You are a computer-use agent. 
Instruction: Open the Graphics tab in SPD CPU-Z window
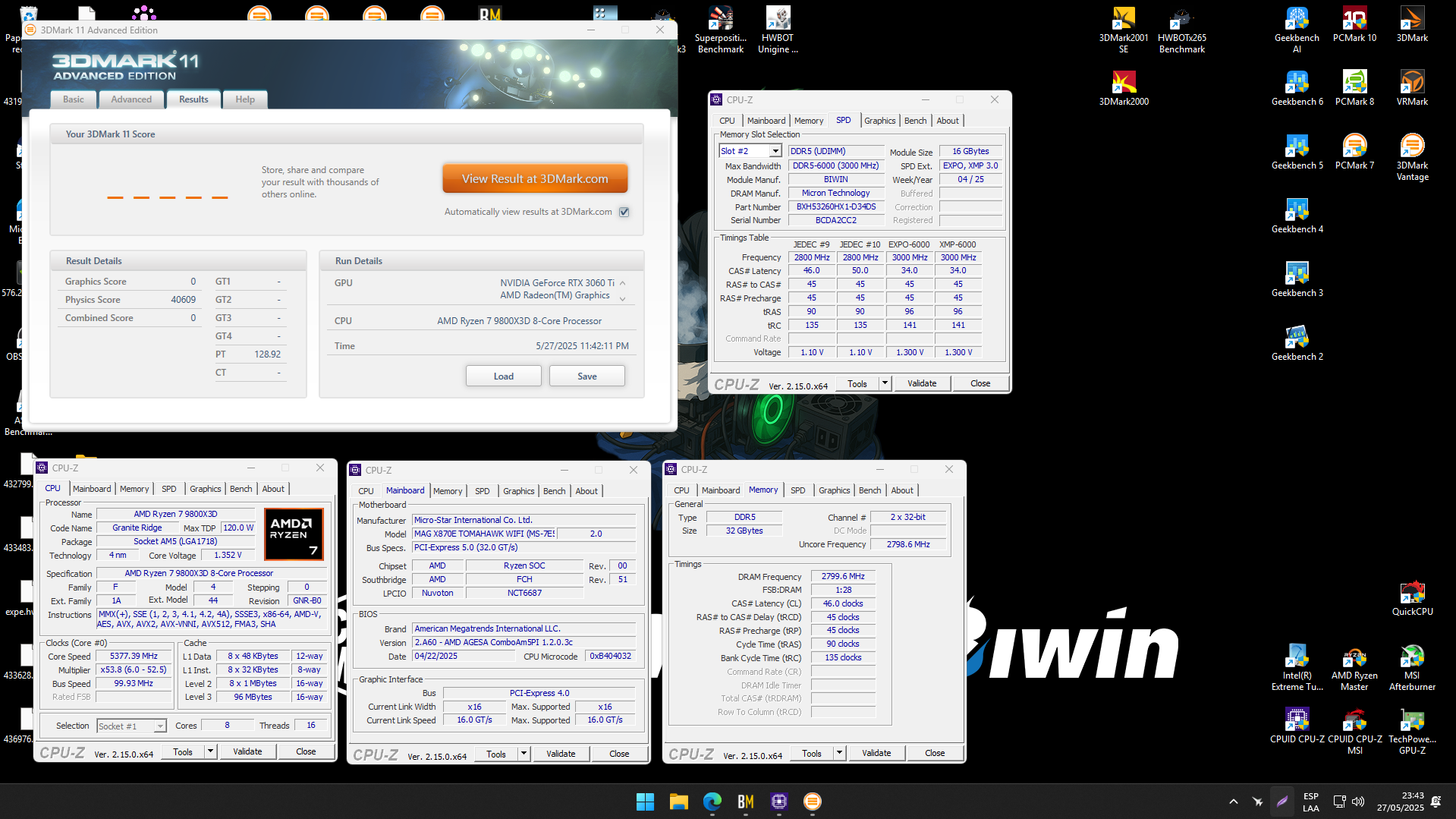(x=879, y=121)
